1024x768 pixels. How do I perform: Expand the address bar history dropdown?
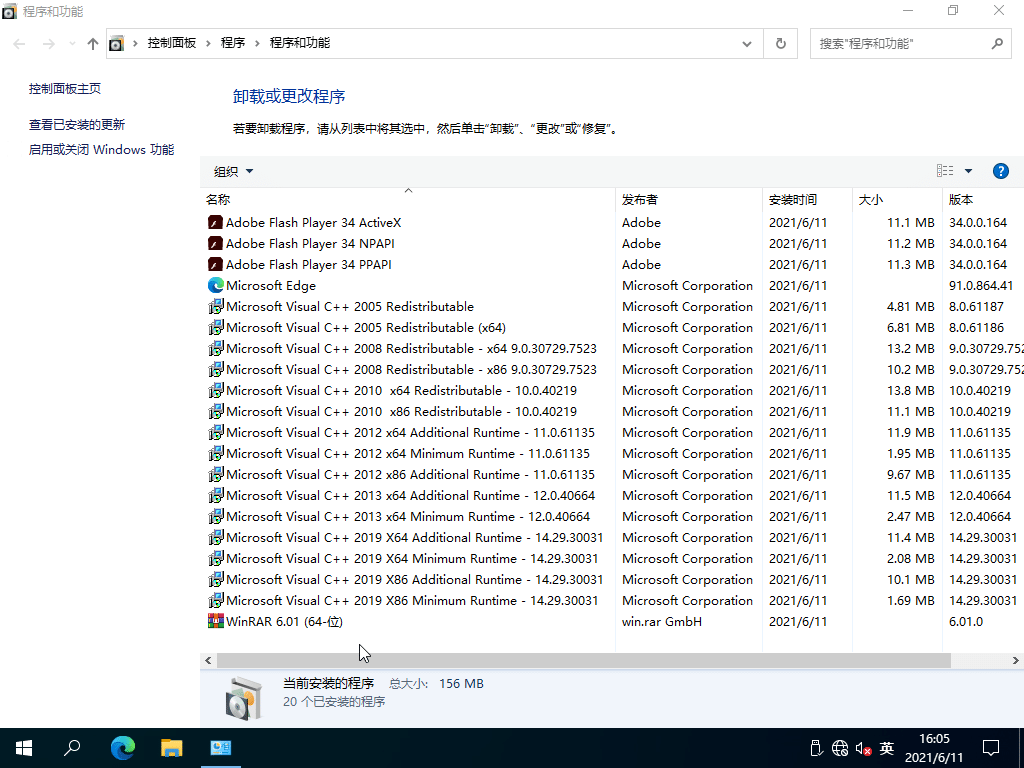click(x=746, y=44)
